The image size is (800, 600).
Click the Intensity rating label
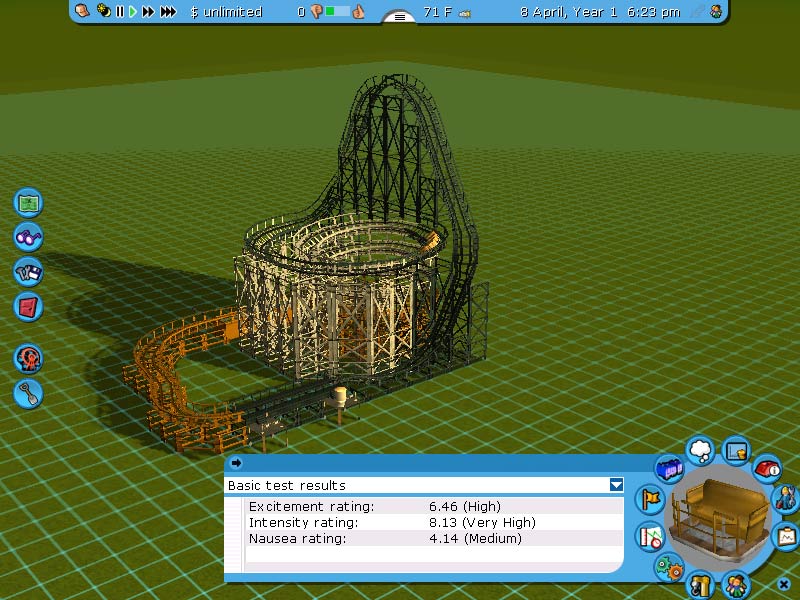[x=304, y=522]
